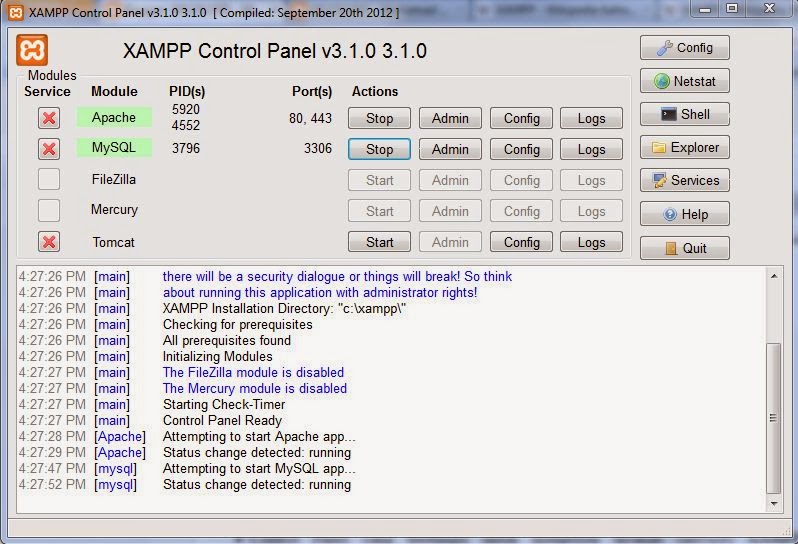View MySQL Logs
The width and height of the screenshot is (798, 544).
point(591,149)
